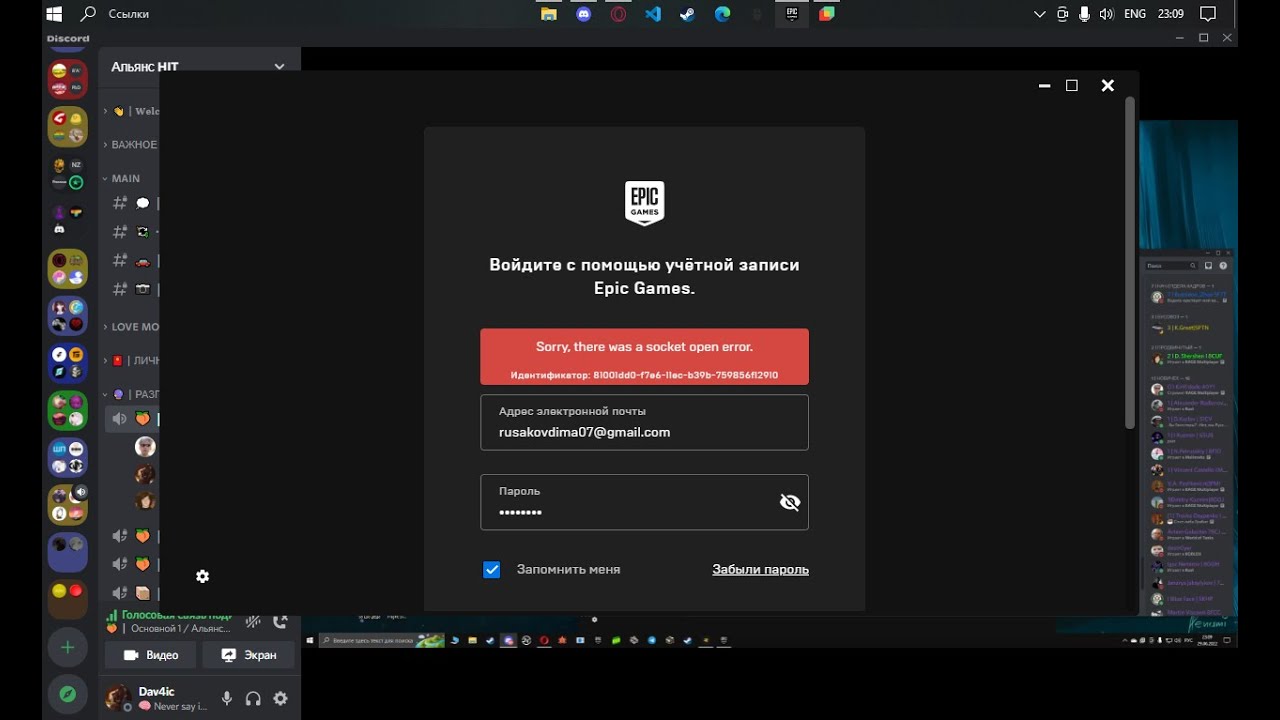Collapse the MAIN category

(123, 178)
